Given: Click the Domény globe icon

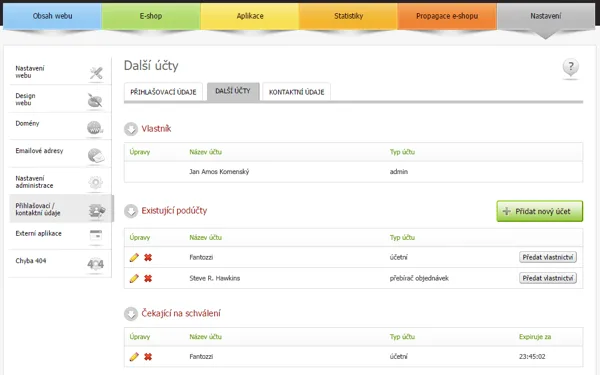Looking at the screenshot, I should coord(95,128).
